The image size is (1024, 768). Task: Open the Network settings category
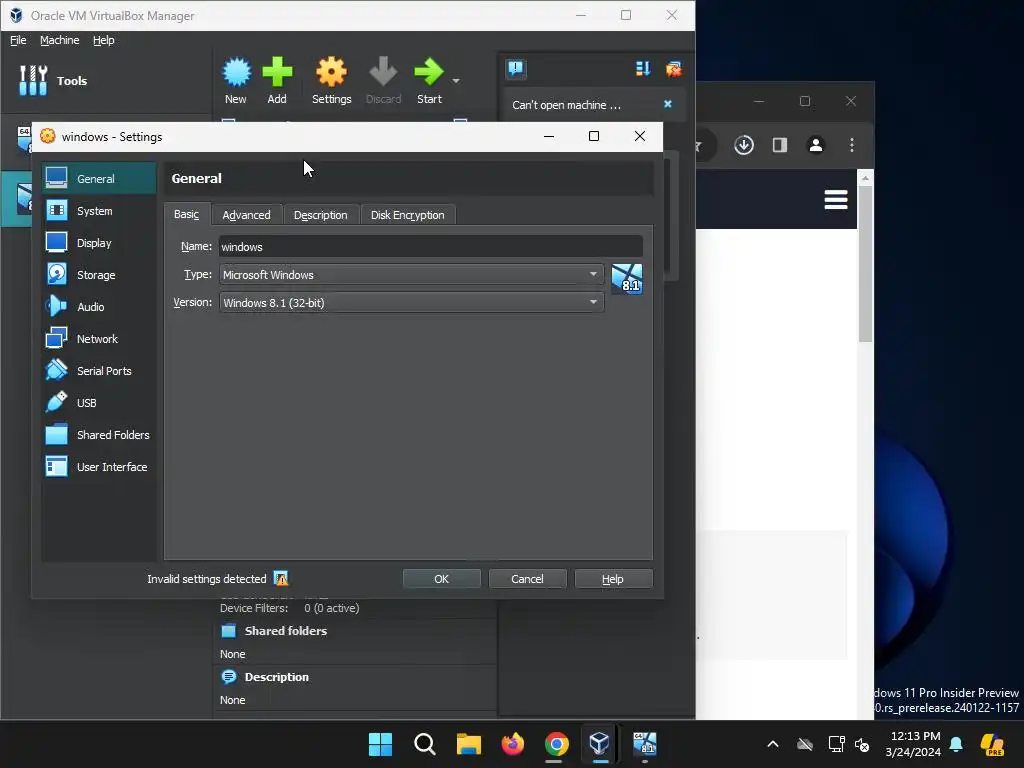[x=99, y=338]
